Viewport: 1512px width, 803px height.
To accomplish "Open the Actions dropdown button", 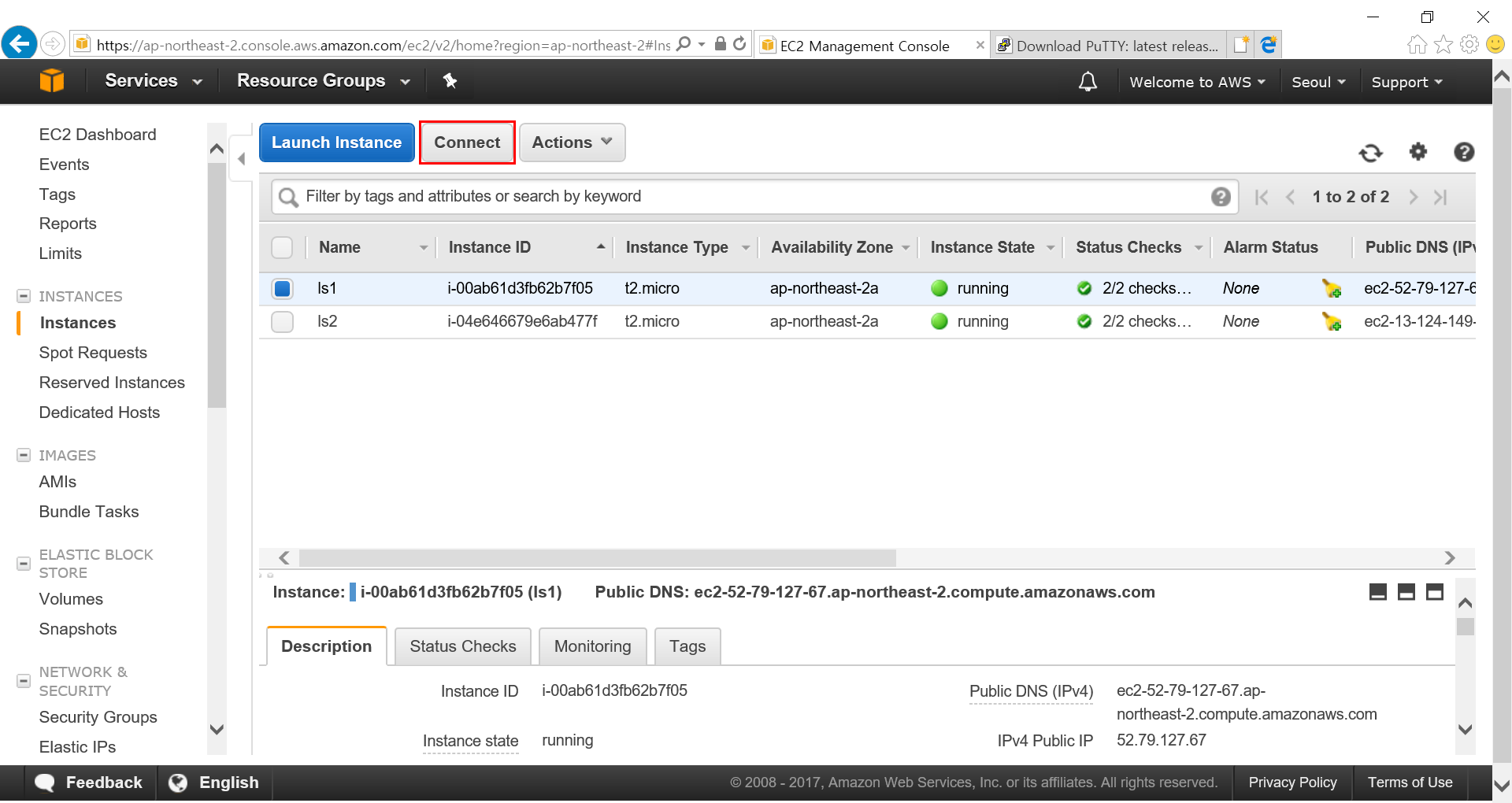I will [x=573, y=142].
